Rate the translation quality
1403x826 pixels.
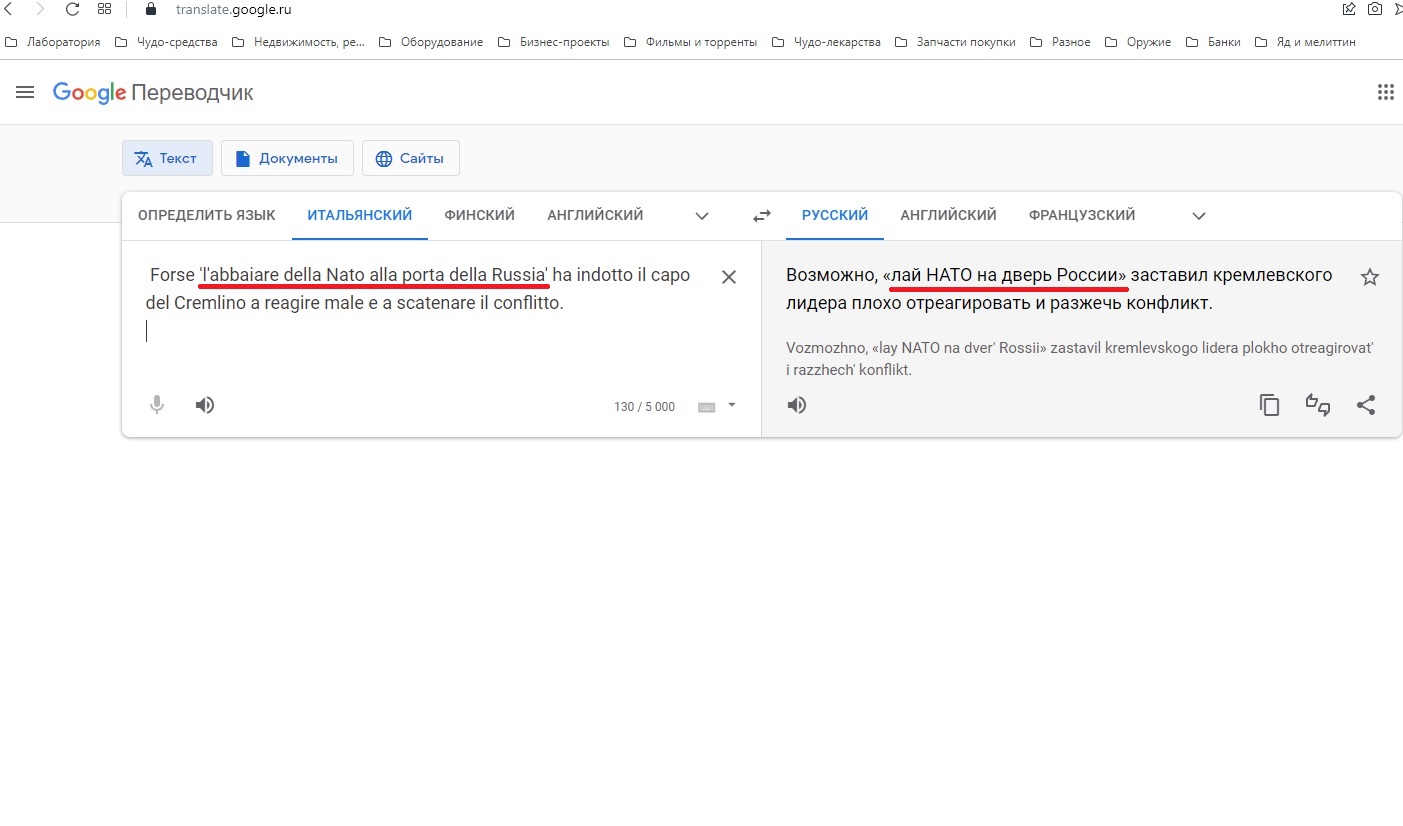point(1317,405)
